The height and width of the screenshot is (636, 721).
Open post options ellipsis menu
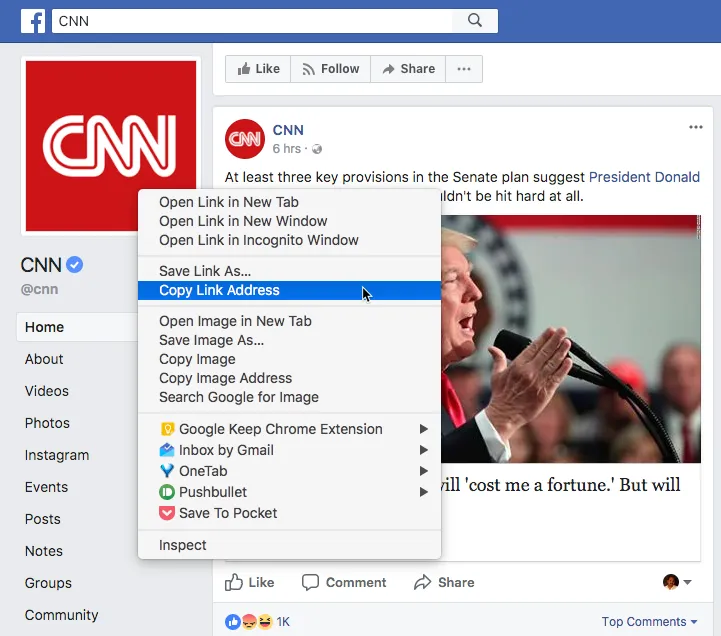point(696,127)
